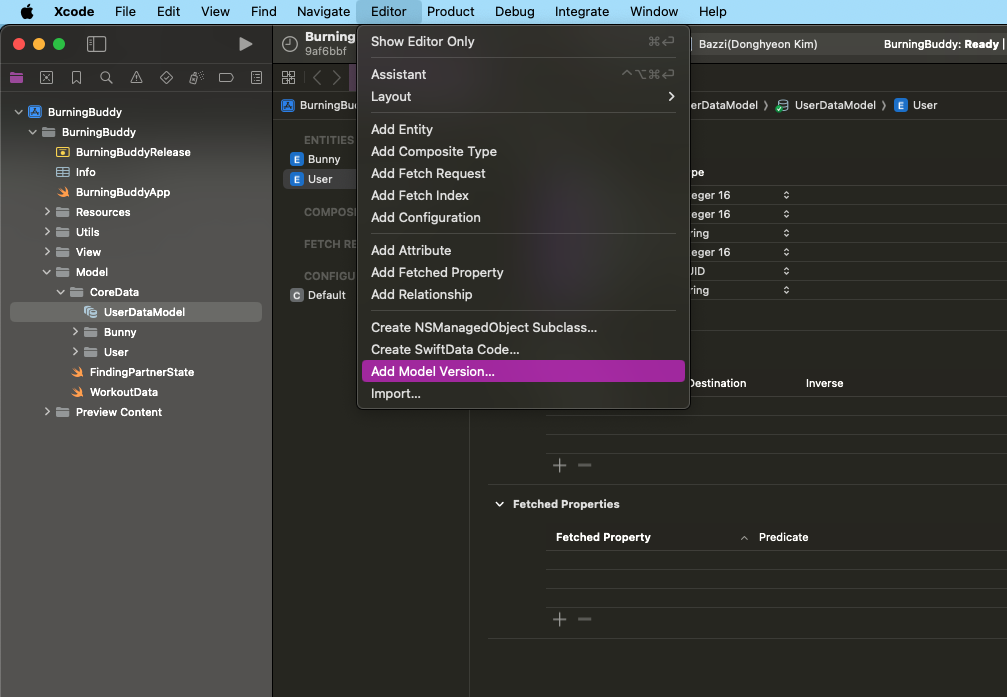Collapse the Model folder
The height and width of the screenshot is (697, 1007).
47,272
